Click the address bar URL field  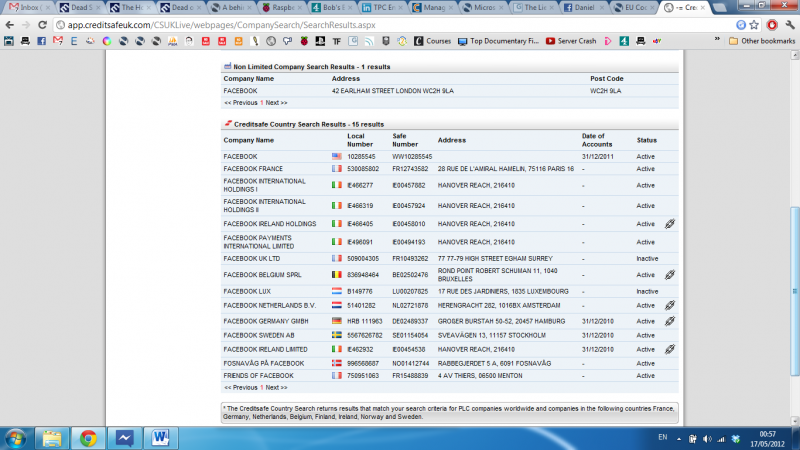pyautogui.click(x=393, y=24)
